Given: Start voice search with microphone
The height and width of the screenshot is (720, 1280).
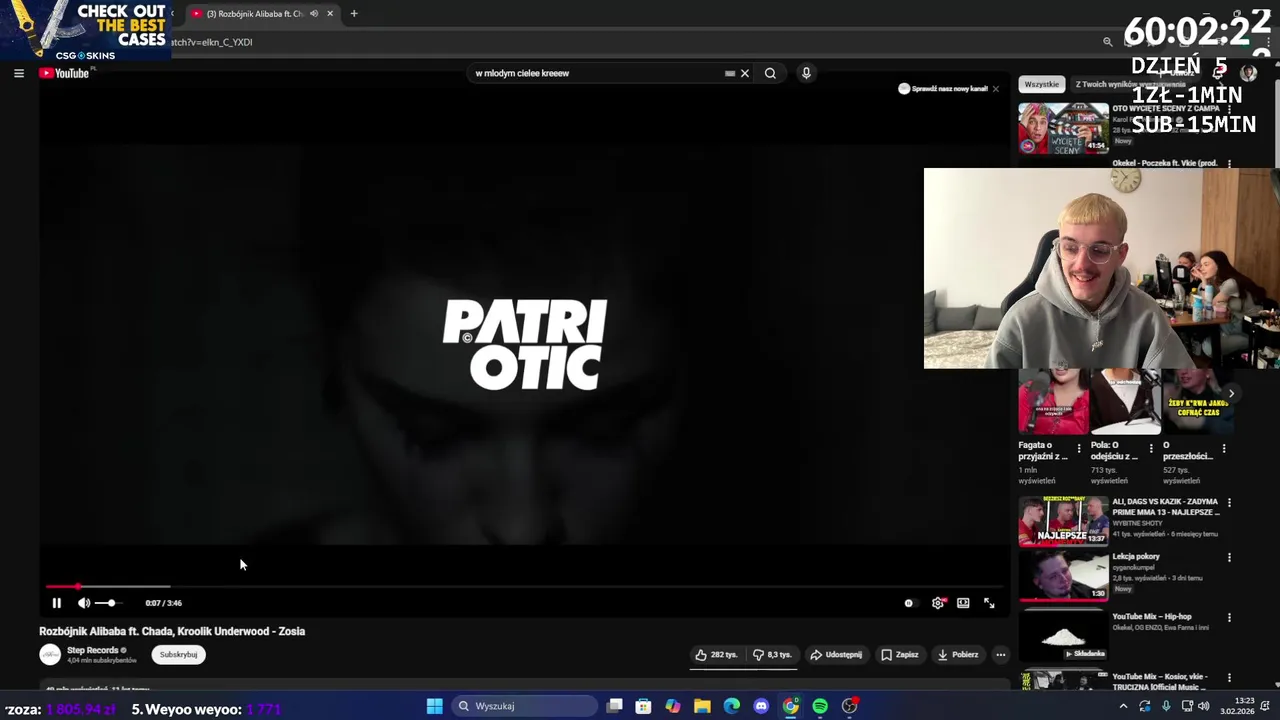Looking at the screenshot, I should (806, 73).
